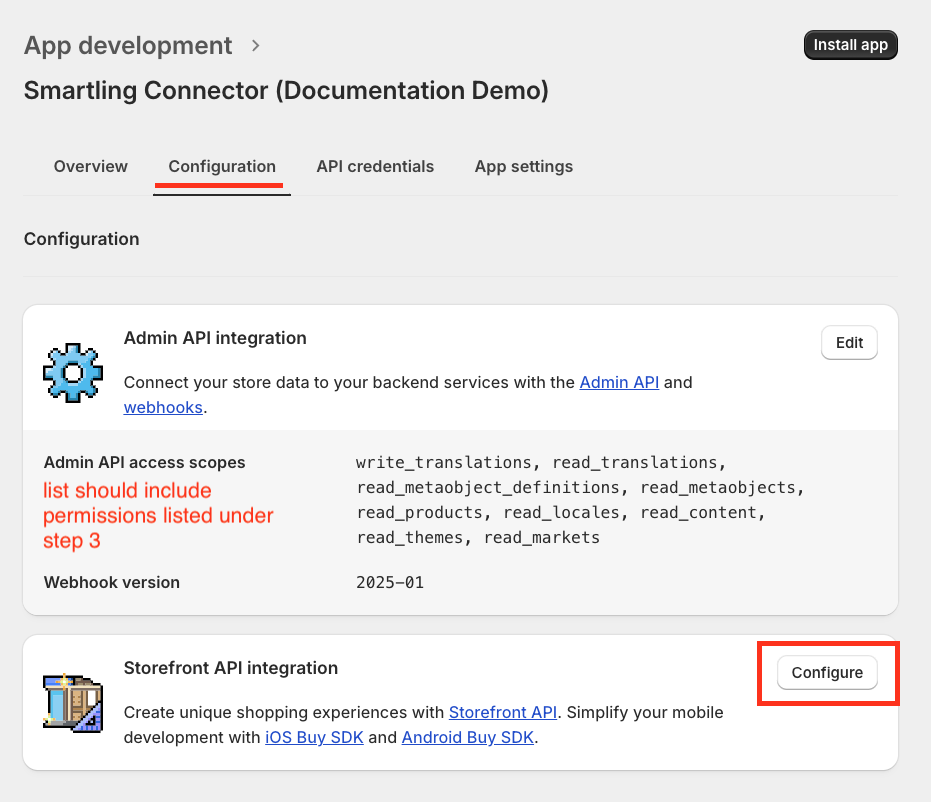
Task: Click the Configuration section heading
Action: (81, 239)
